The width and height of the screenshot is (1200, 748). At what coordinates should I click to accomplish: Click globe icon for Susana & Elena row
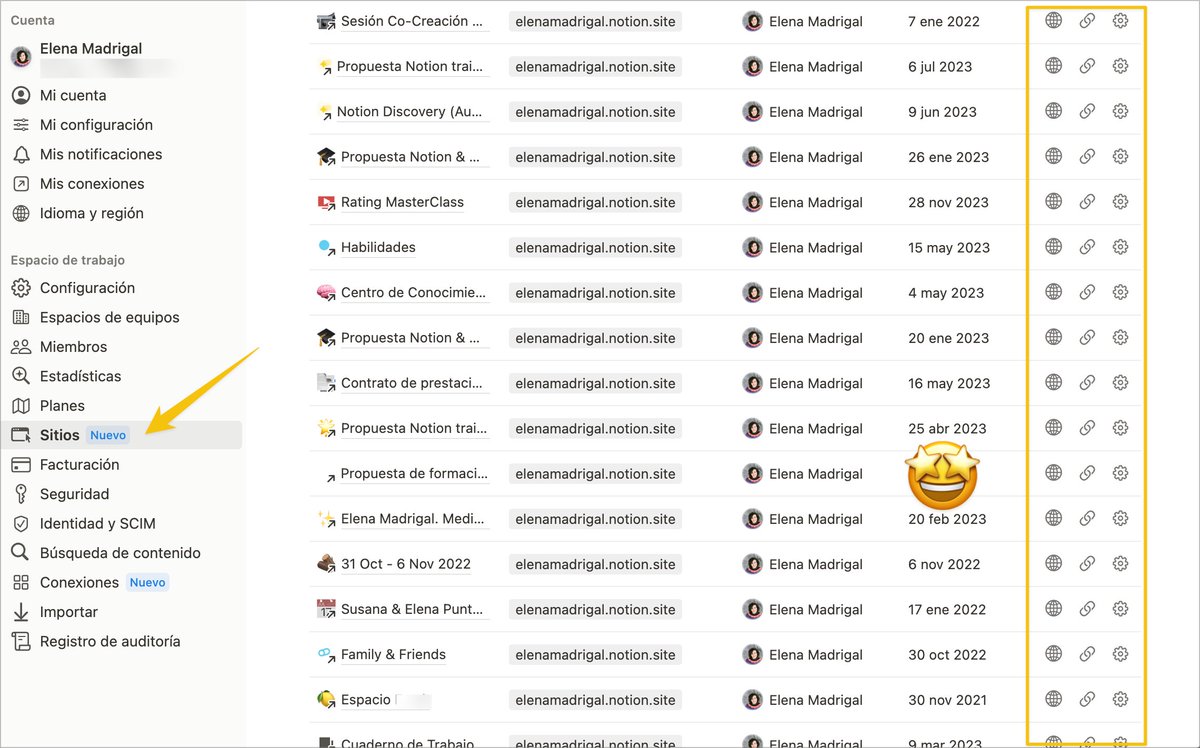coord(1053,608)
